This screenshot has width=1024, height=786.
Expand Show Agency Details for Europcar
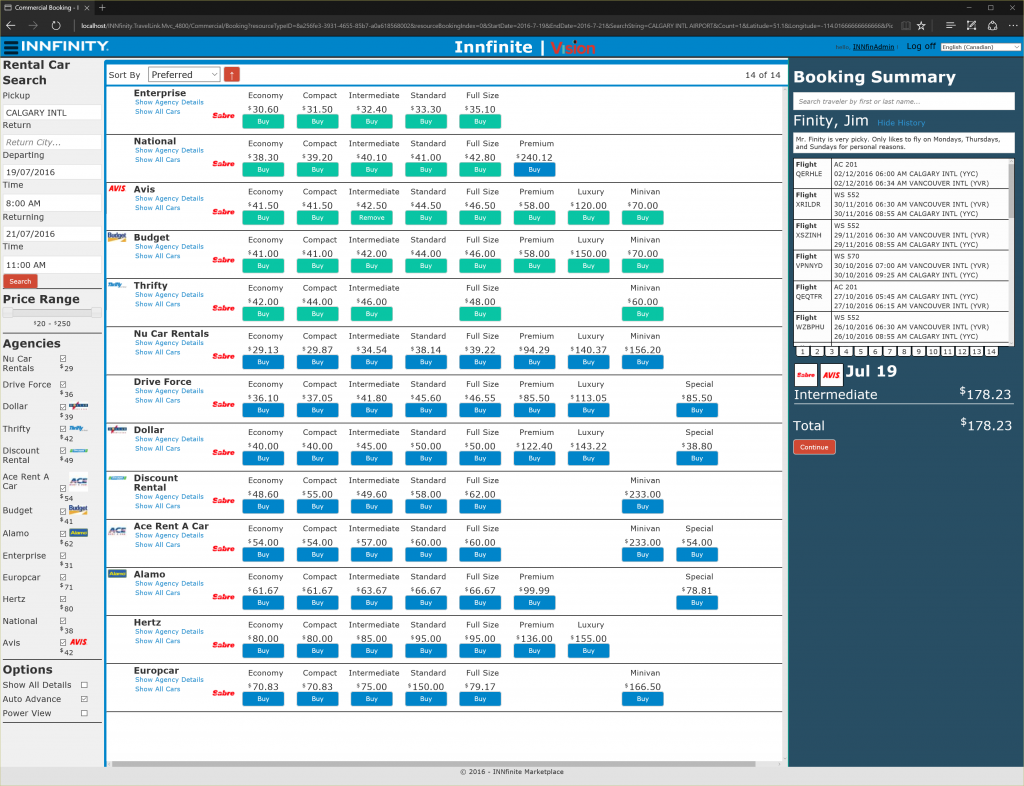(x=169, y=680)
